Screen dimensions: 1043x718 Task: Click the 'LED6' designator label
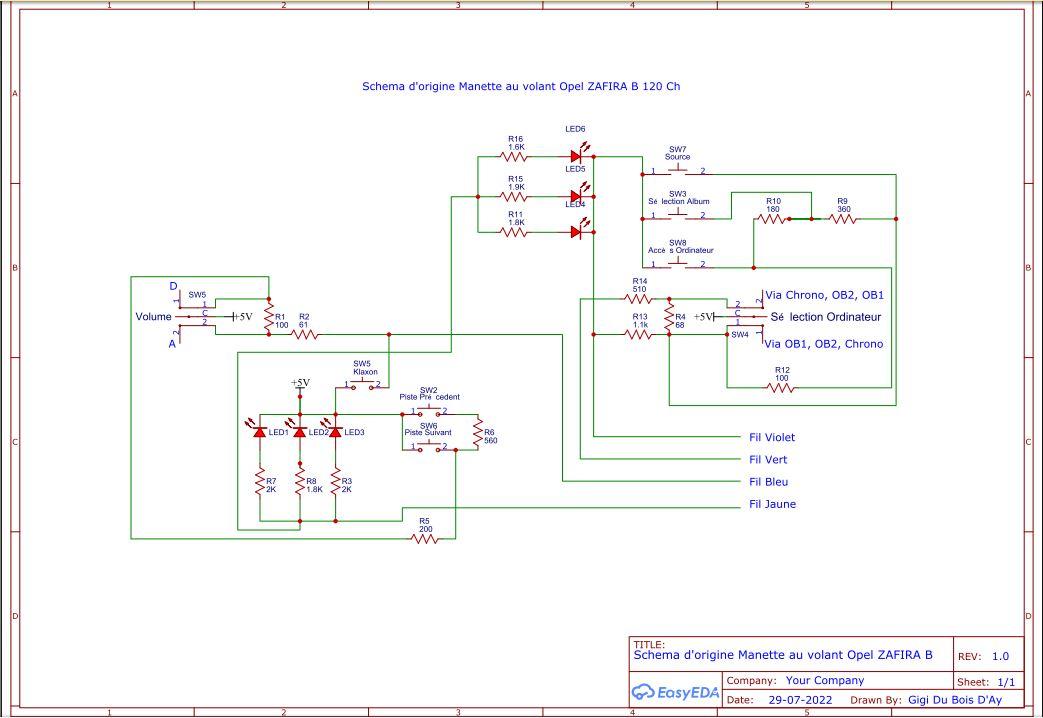(575, 129)
